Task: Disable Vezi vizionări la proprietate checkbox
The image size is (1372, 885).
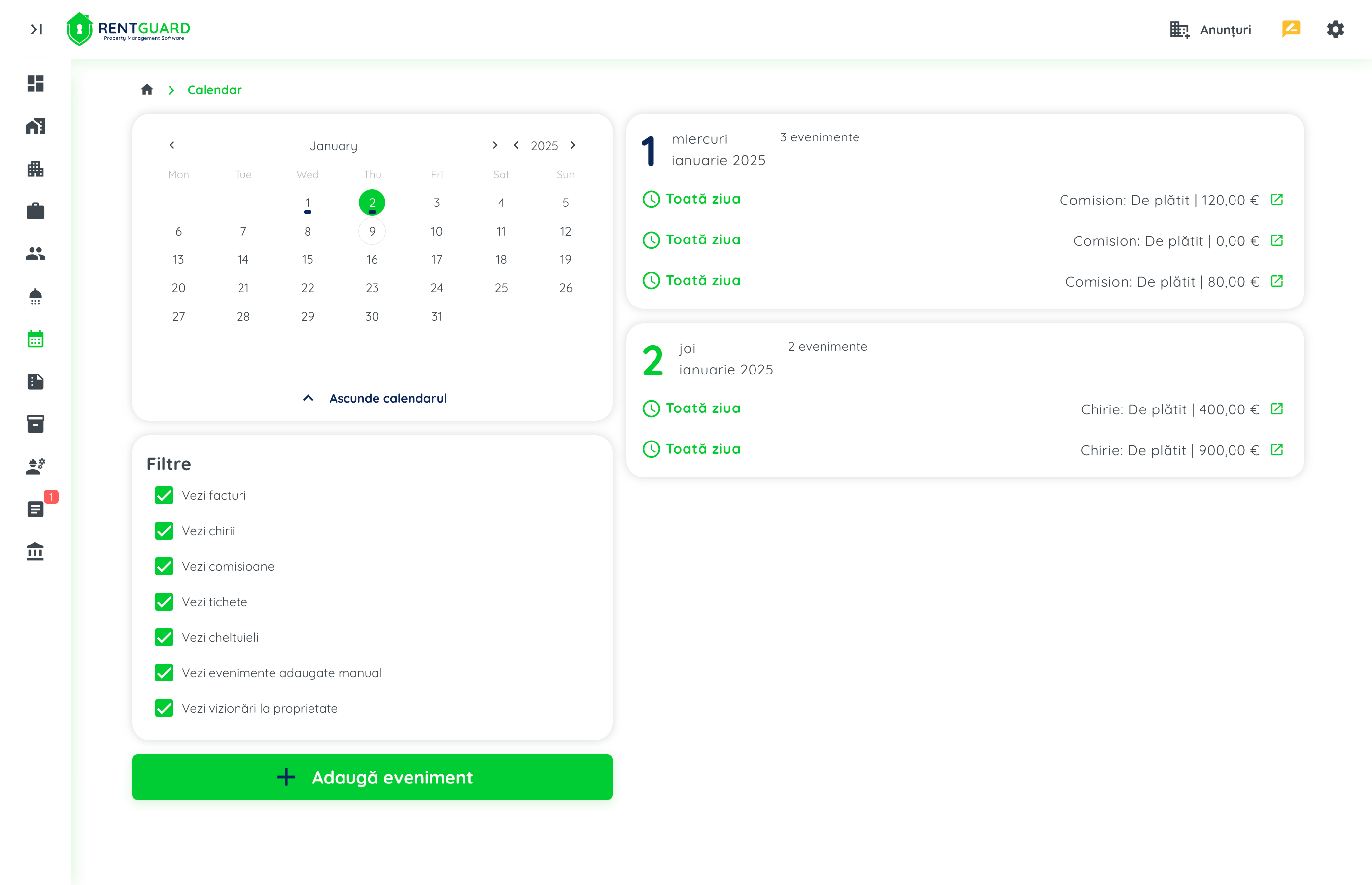Action: (x=164, y=708)
